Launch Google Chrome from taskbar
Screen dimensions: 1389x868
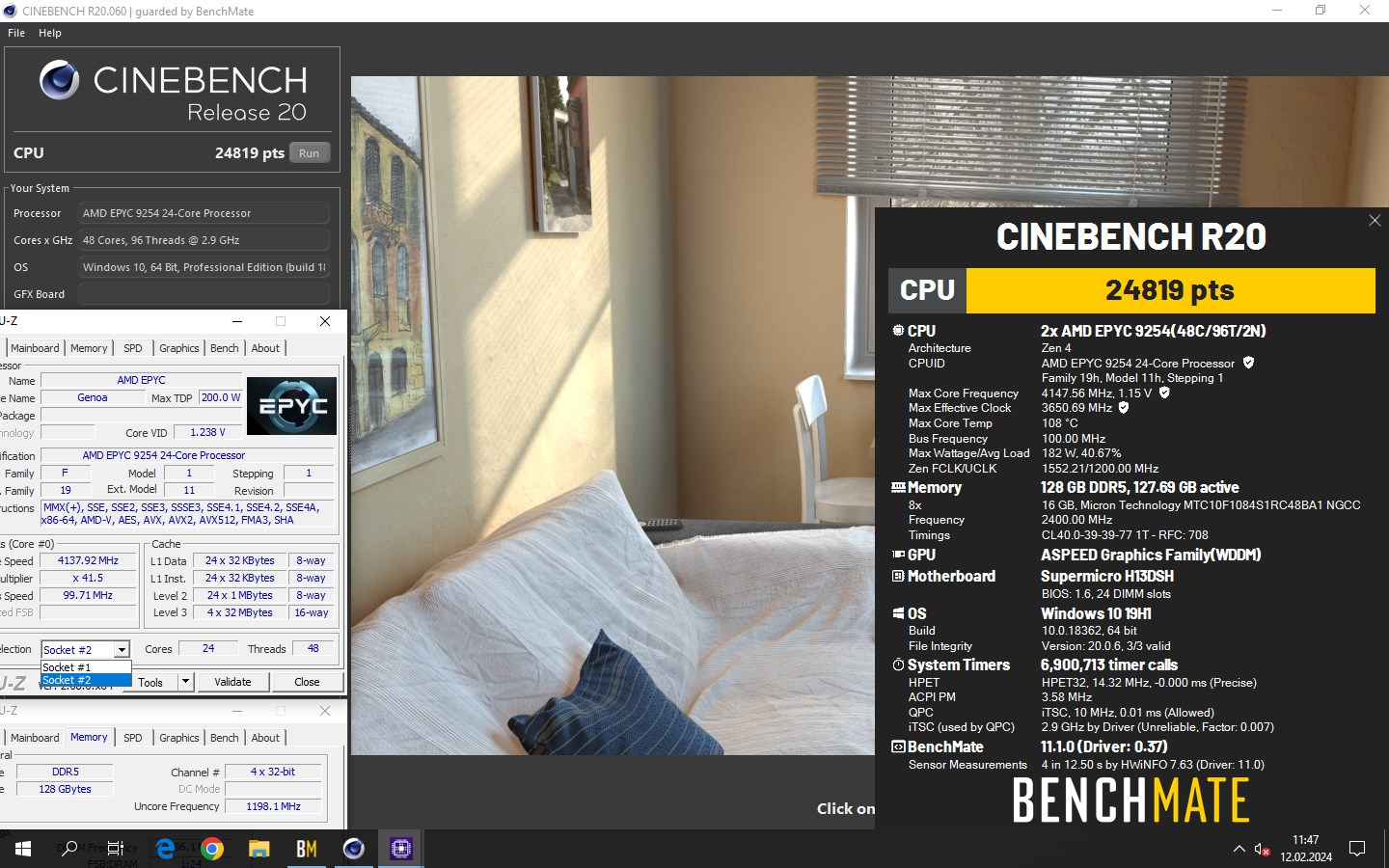[x=212, y=849]
